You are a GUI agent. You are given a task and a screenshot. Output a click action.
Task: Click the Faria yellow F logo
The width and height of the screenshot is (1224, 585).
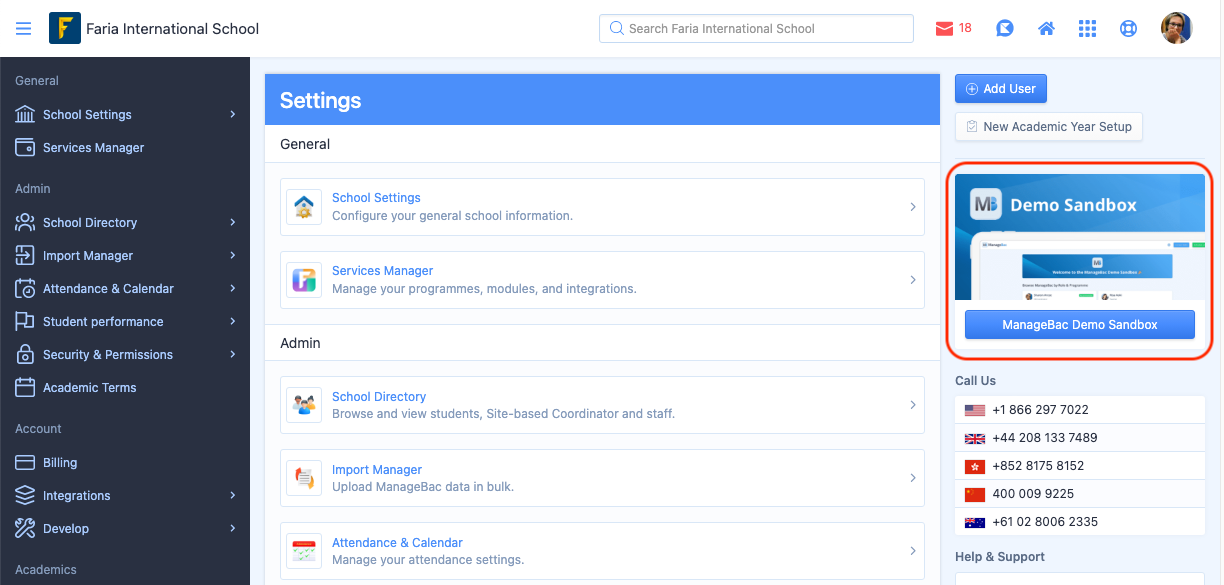click(x=65, y=28)
